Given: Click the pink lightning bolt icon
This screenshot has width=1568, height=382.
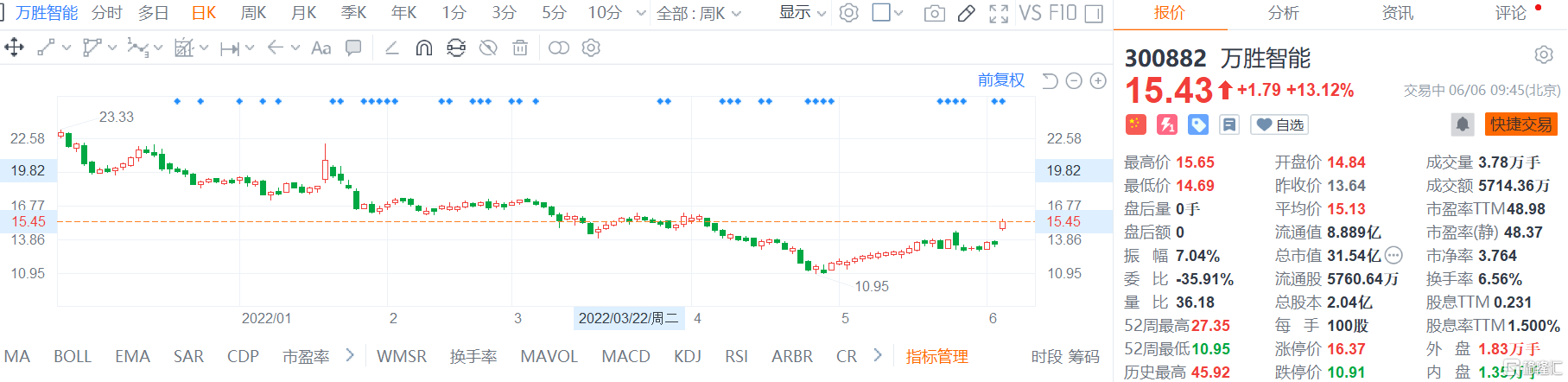Looking at the screenshot, I should [x=1167, y=124].
